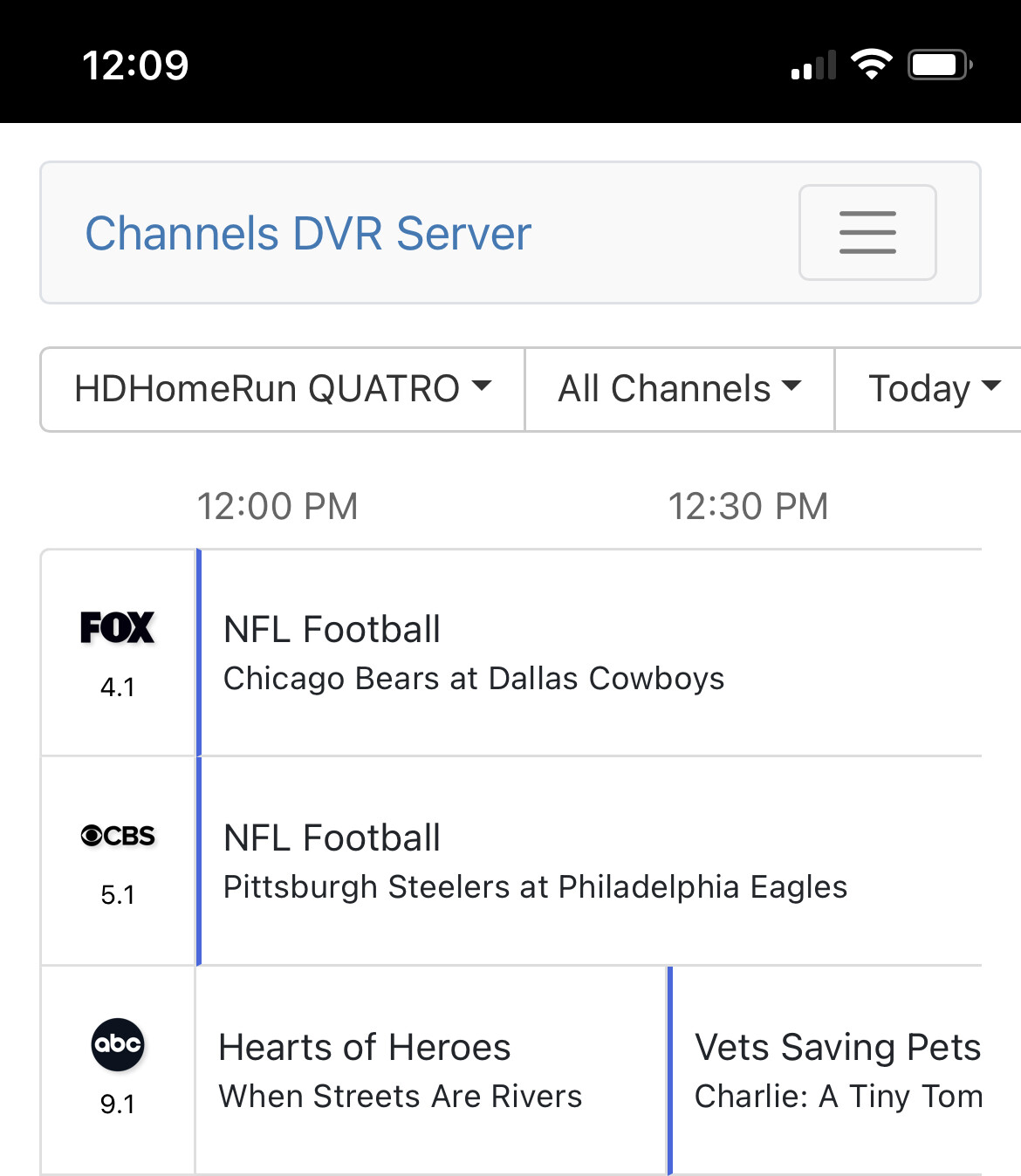Viewport: 1021px width, 1176px height.
Task: Expand the HDHomeRun QUATRO source dropdown
Action: pyautogui.click(x=283, y=389)
